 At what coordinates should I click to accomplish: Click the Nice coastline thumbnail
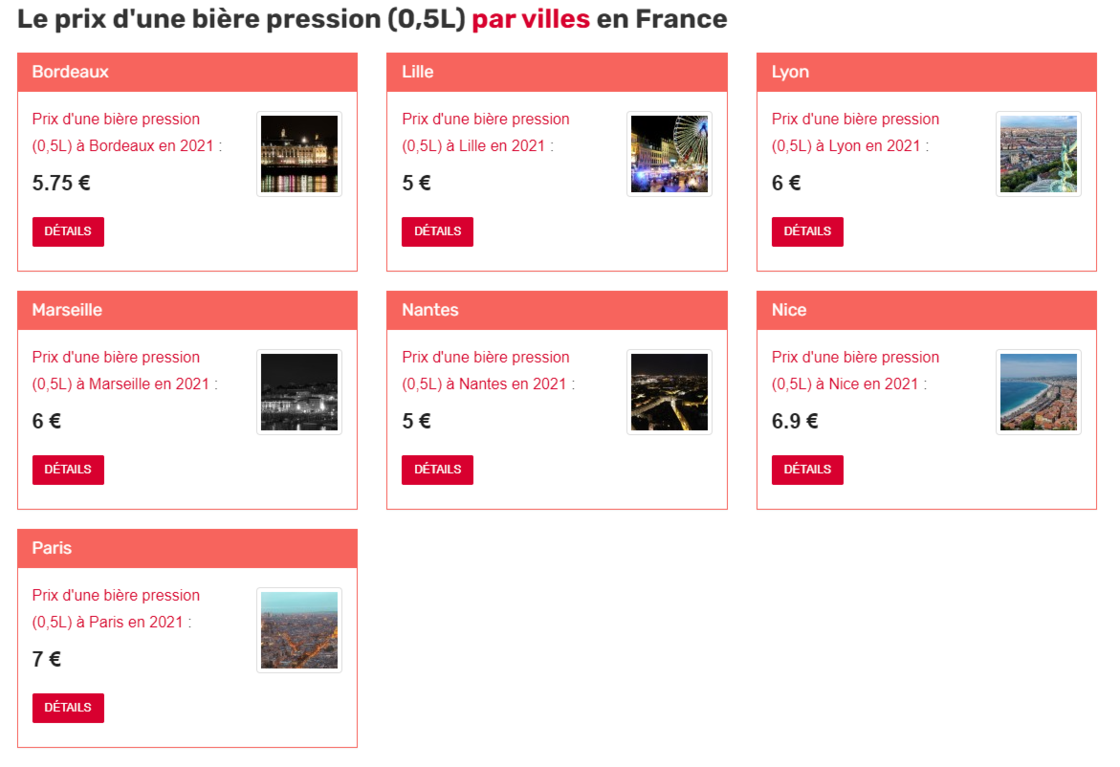[x=1039, y=392]
